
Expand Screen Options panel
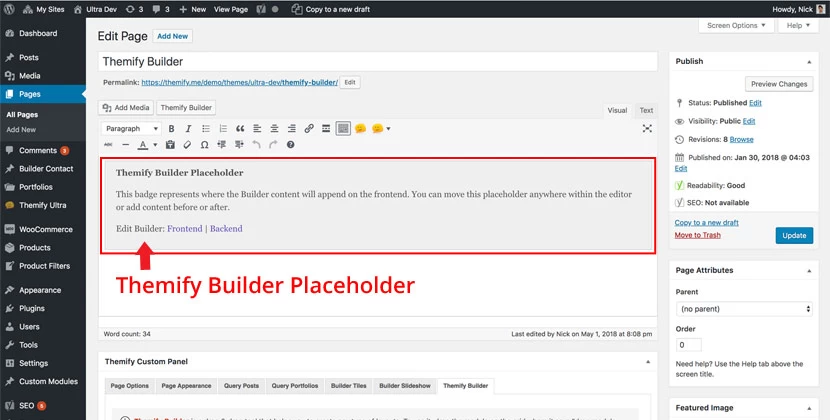pyautogui.click(x=736, y=25)
